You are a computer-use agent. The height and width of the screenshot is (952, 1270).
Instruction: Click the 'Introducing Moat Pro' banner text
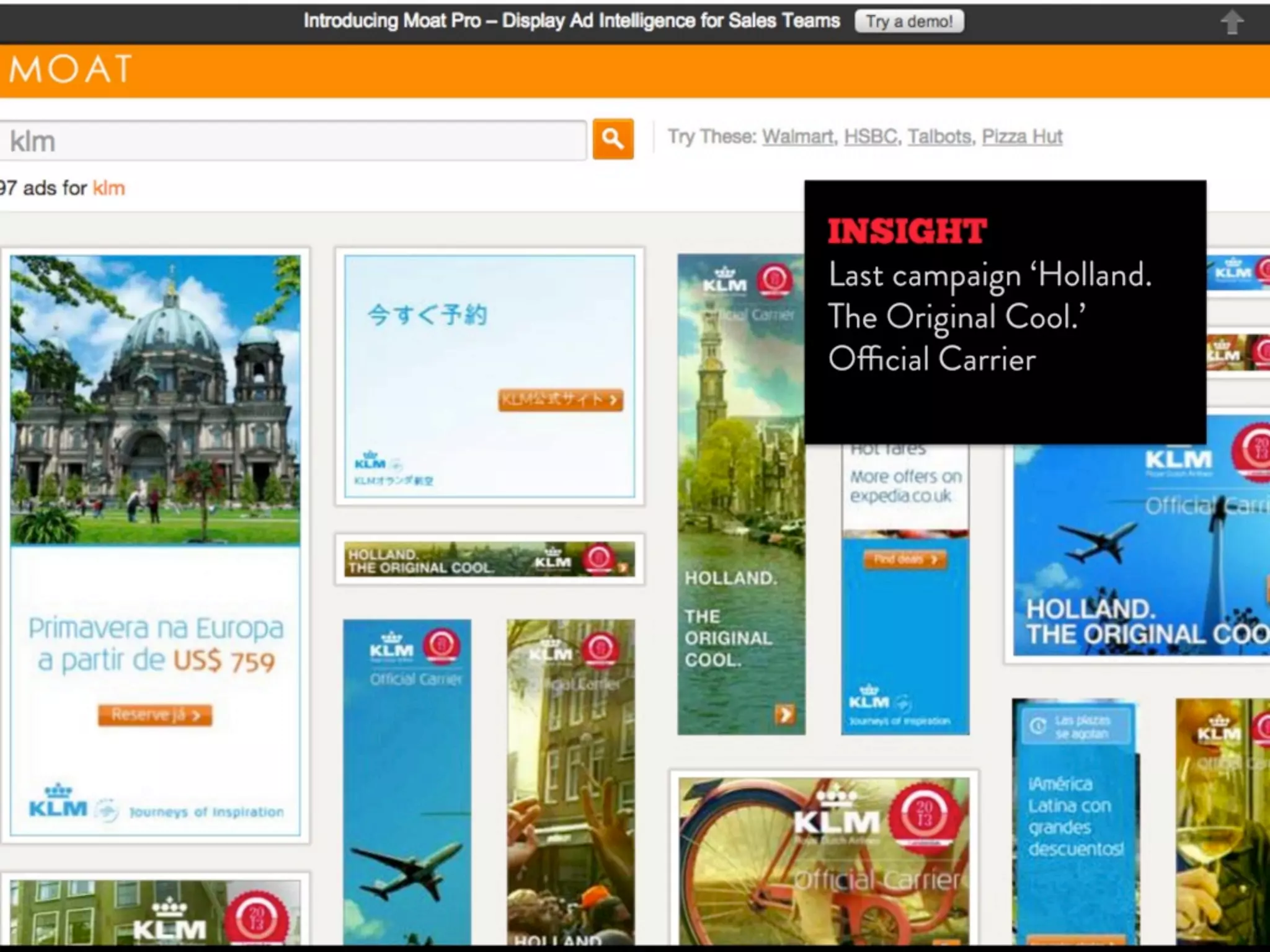pos(571,21)
